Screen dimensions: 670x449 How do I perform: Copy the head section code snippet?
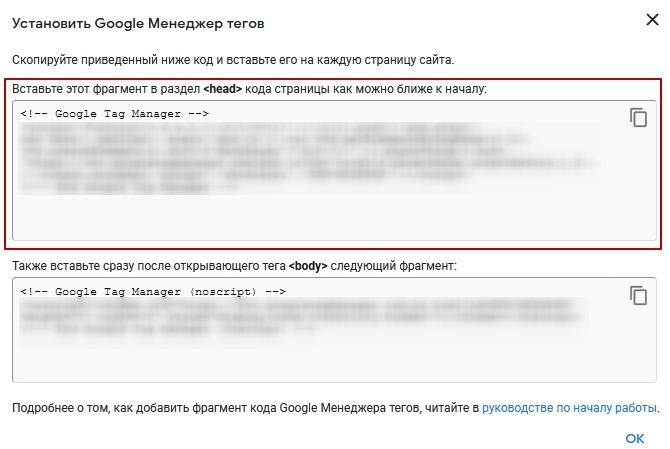(638, 117)
